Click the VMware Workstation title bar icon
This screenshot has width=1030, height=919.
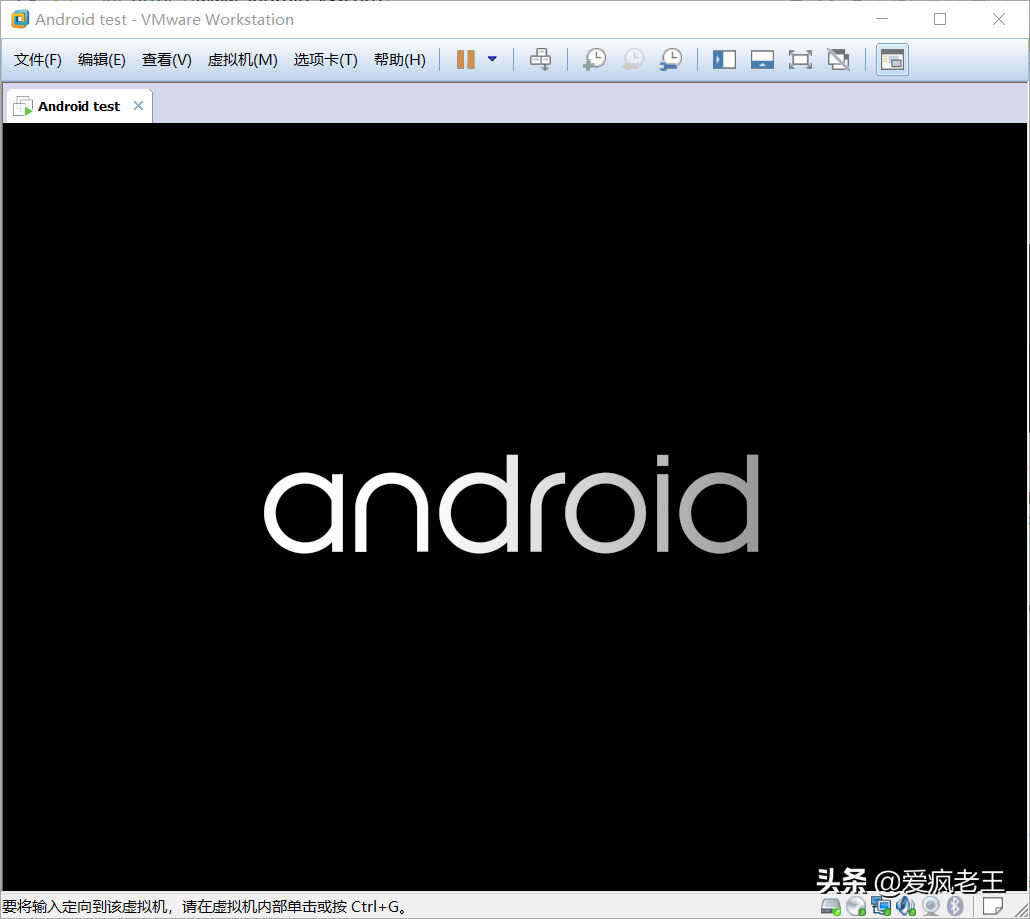click(20, 19)
